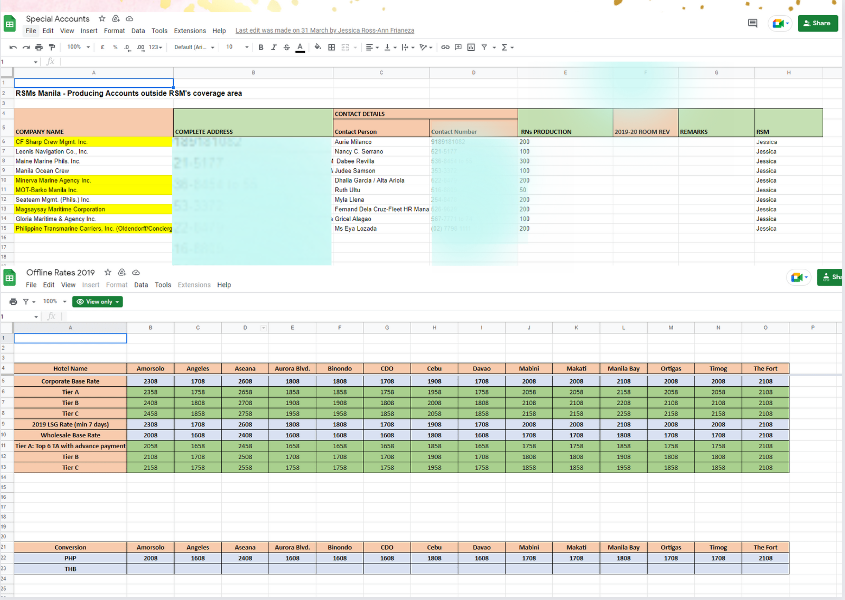Open text rotation dropdown

426,47
